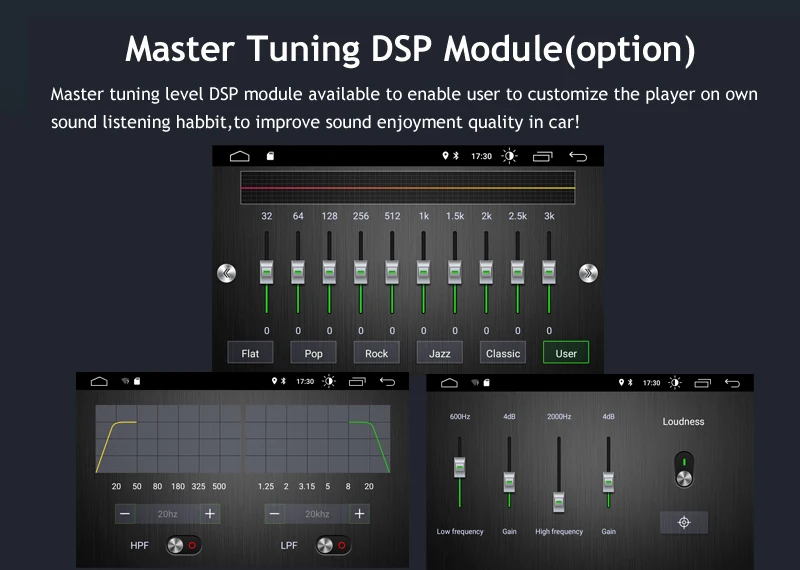Select the User preset
This screenshot has height=570, width=800.
tap(566, 353)
